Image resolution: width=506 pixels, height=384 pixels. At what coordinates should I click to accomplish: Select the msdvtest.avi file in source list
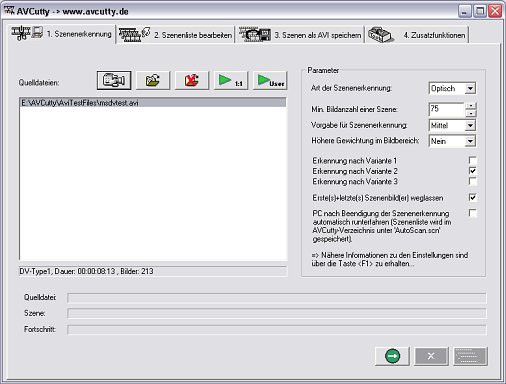[153, 103]
